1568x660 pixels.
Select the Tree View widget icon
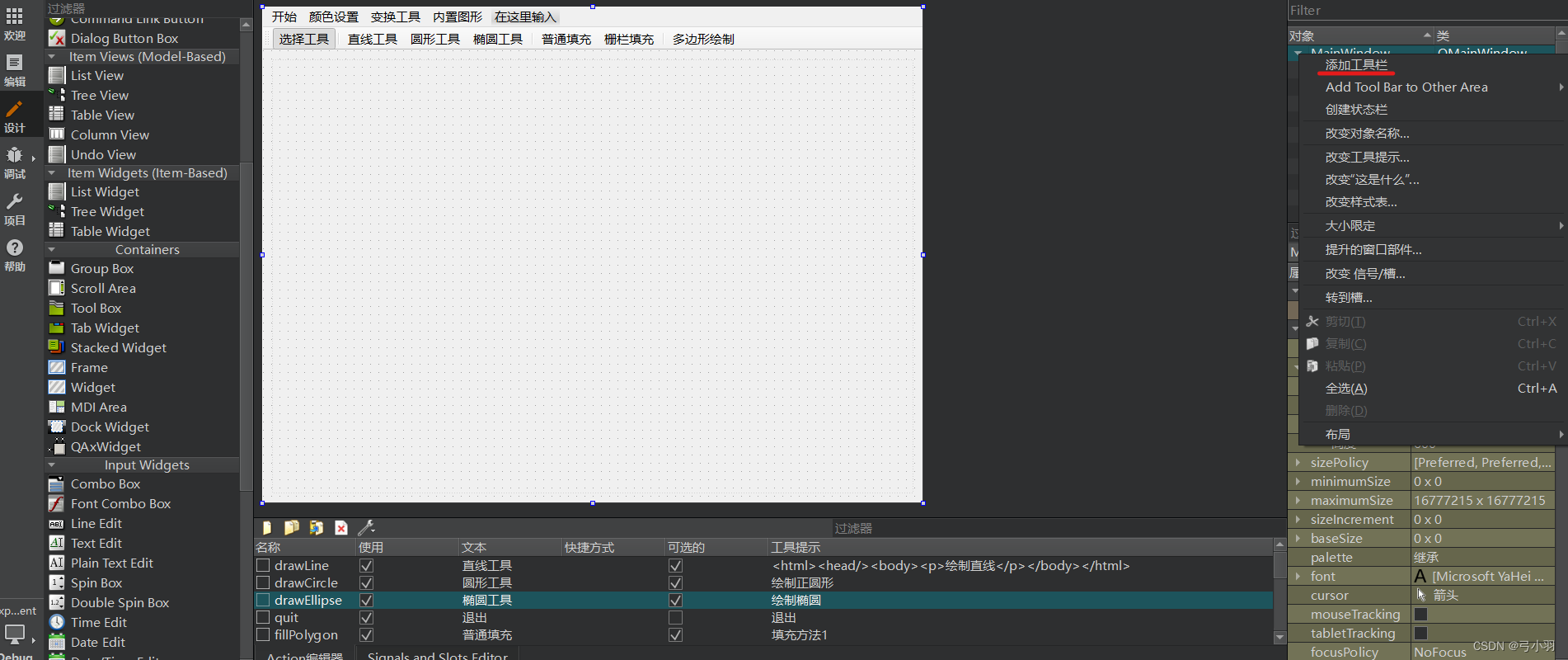[x=57, y=95]
